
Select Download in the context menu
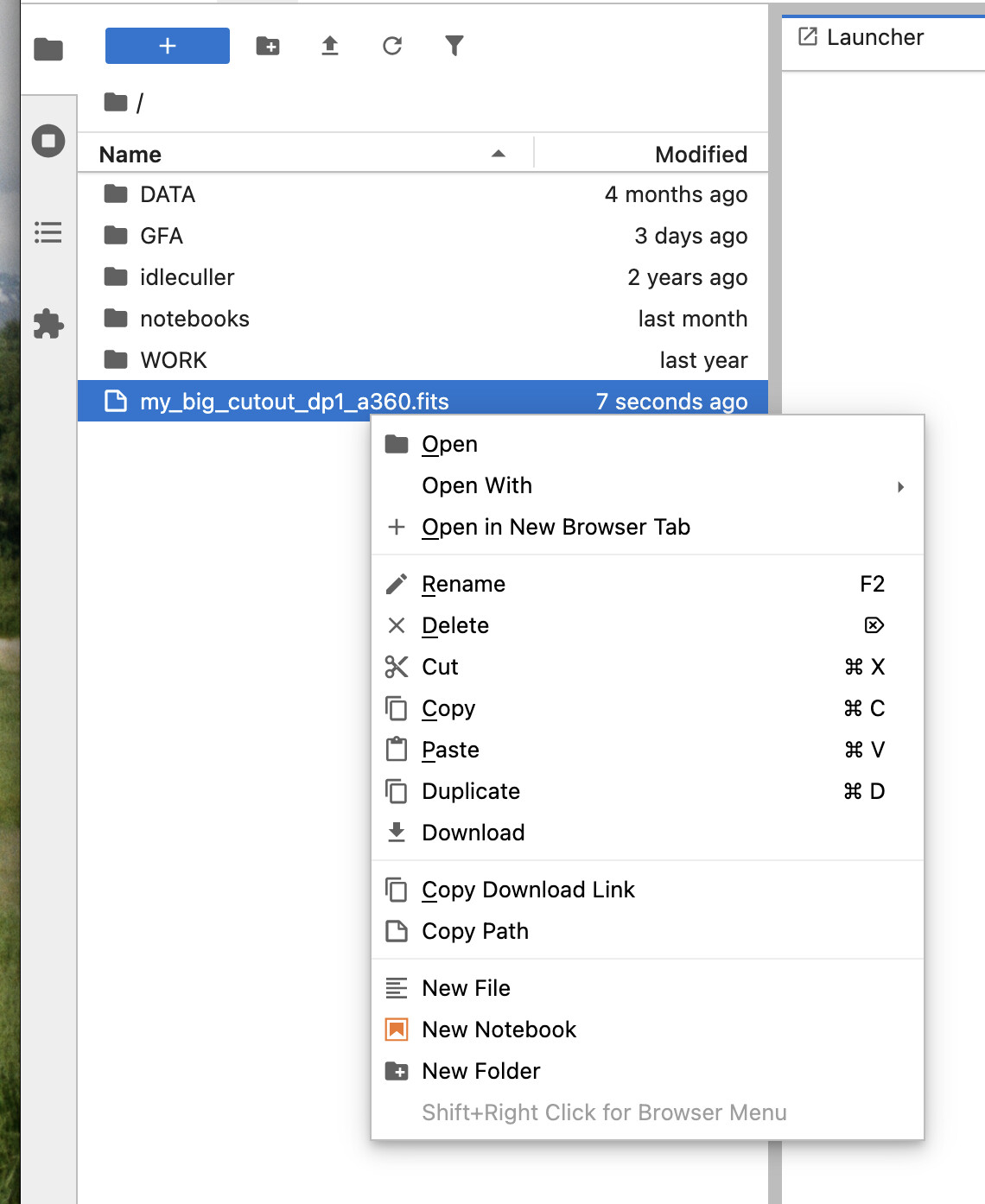[473, 833]
